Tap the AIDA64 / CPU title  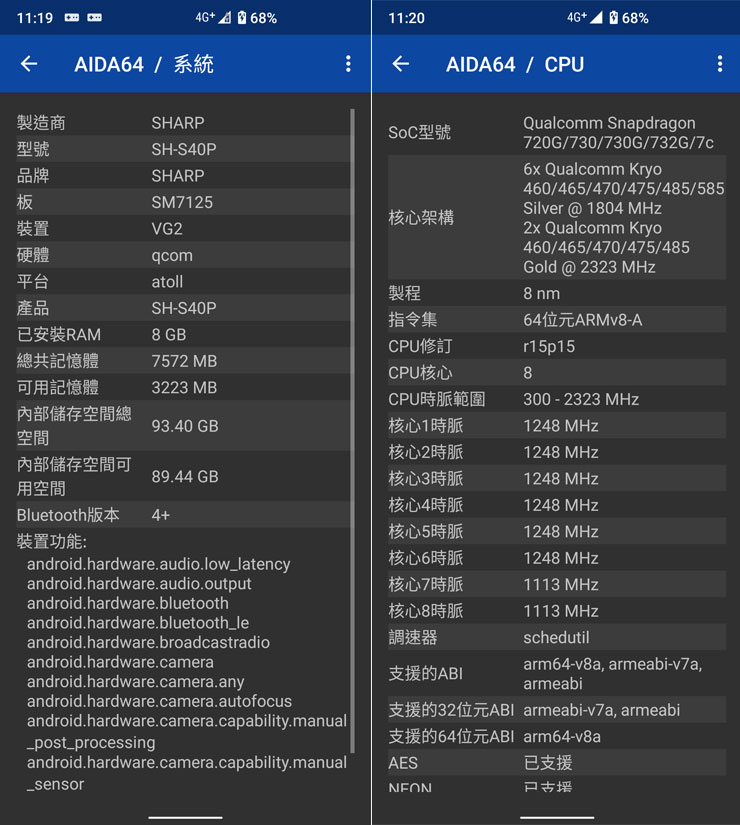(514, 64)
